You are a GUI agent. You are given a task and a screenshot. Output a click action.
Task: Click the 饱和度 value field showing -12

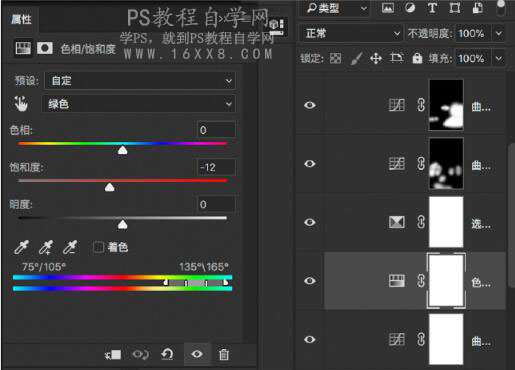[216, 167]
